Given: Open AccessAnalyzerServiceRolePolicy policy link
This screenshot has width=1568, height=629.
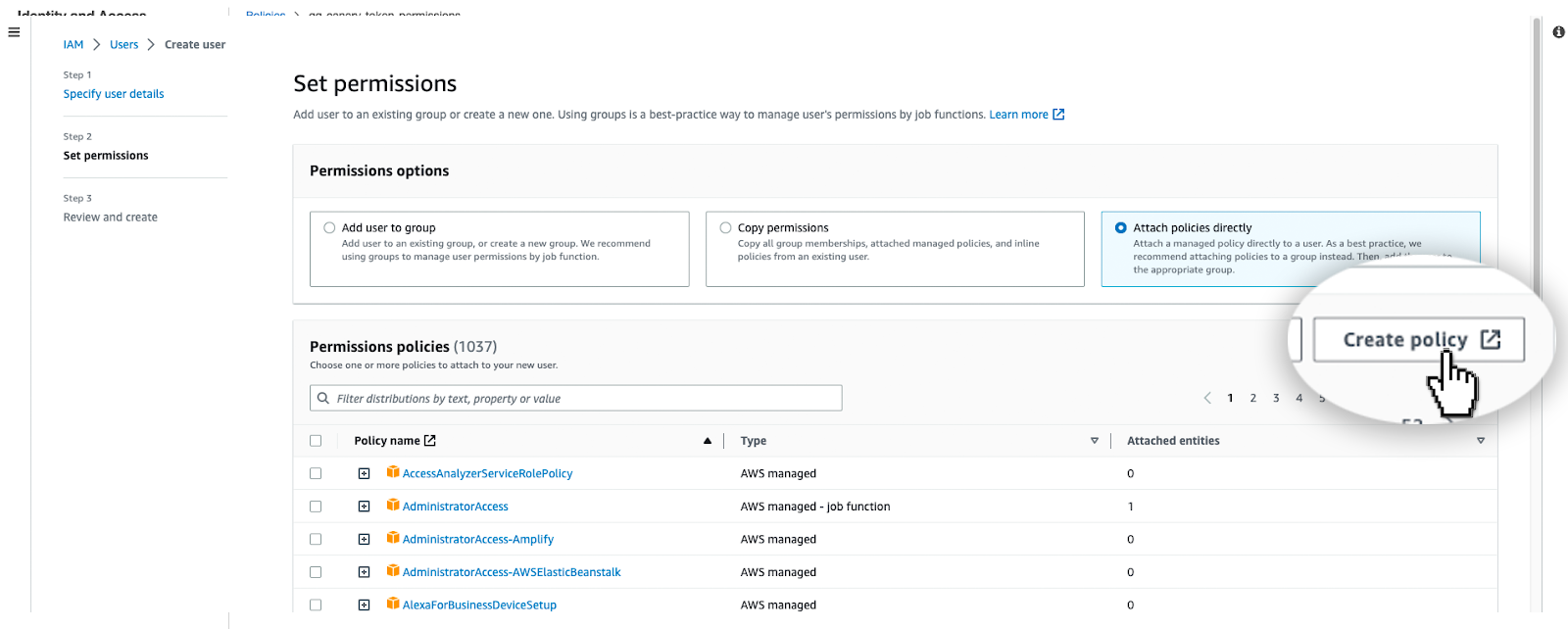Looking at the screenshot, I should (x=487, y=473).
